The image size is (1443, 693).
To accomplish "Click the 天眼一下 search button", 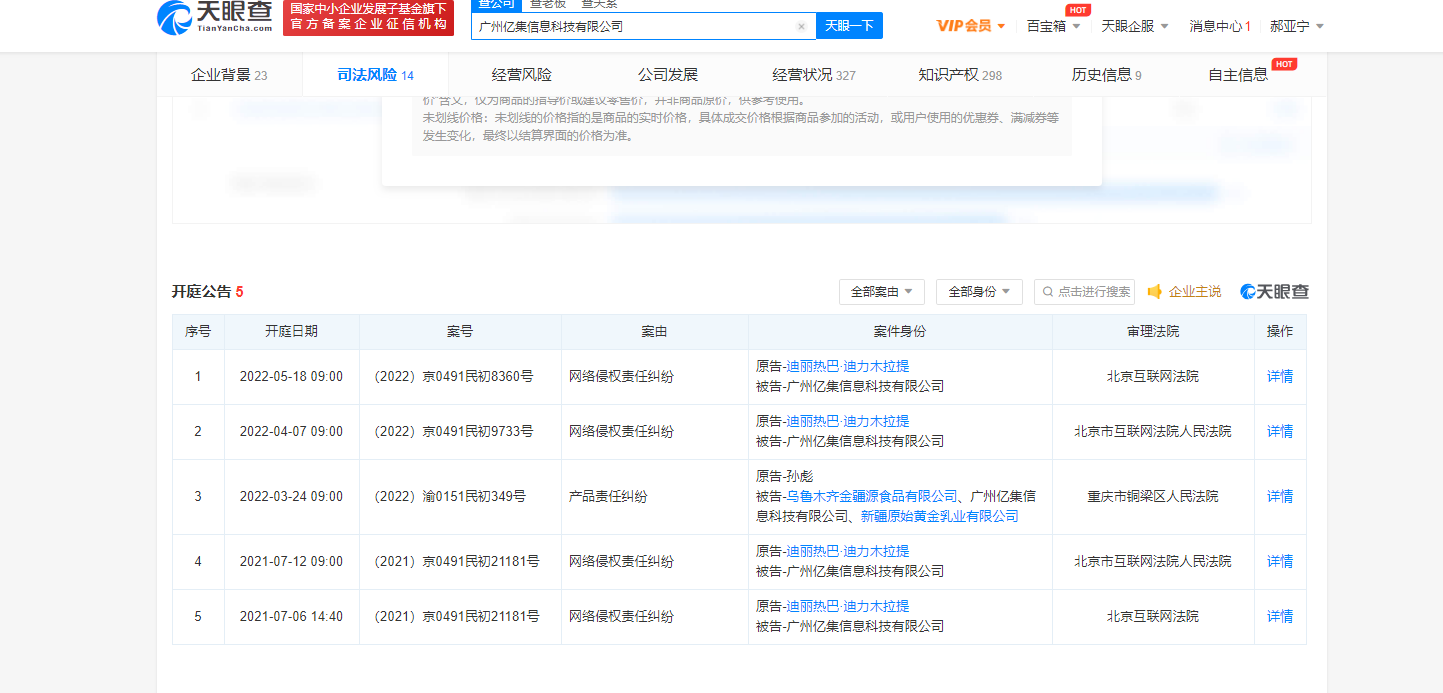I will 849,26.
